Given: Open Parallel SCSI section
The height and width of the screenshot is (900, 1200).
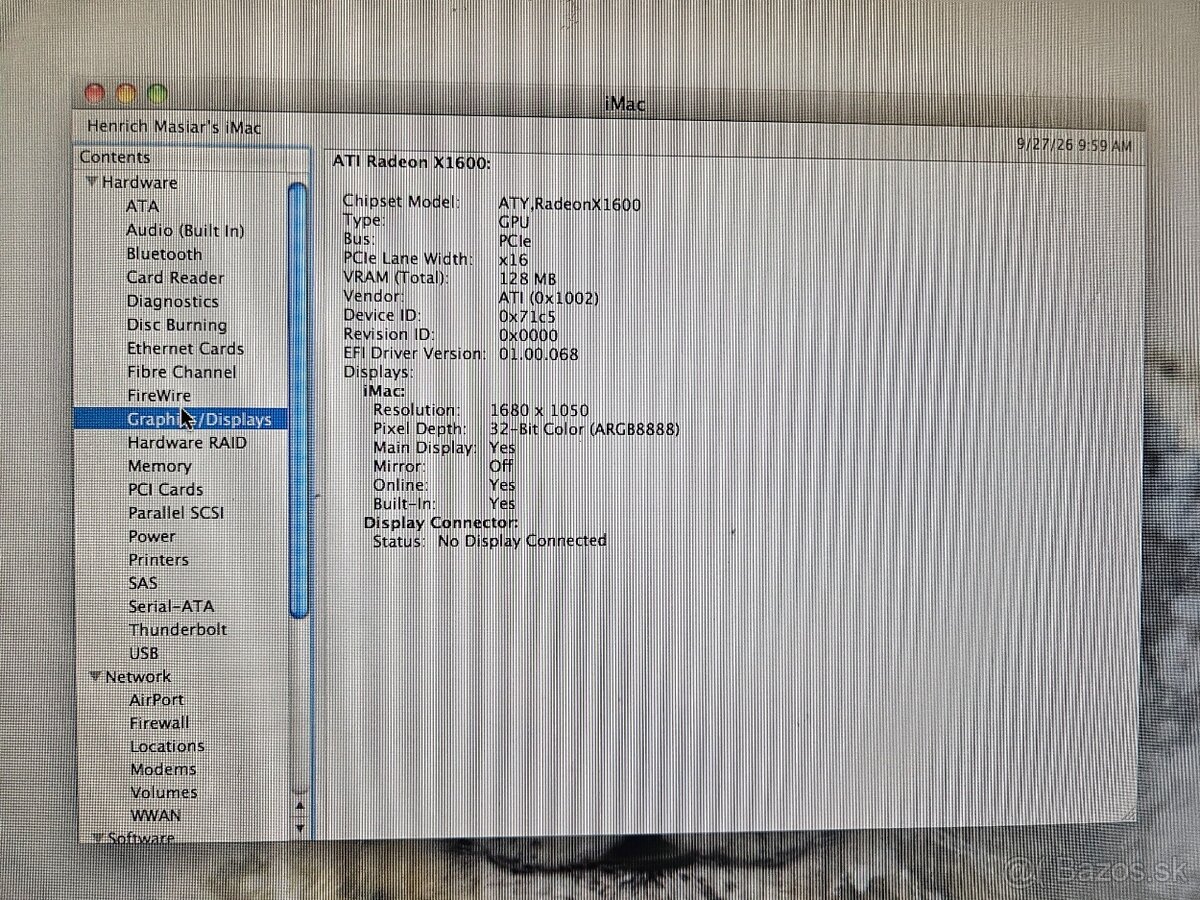Looking at the screenshot, I should coord(175,513).
